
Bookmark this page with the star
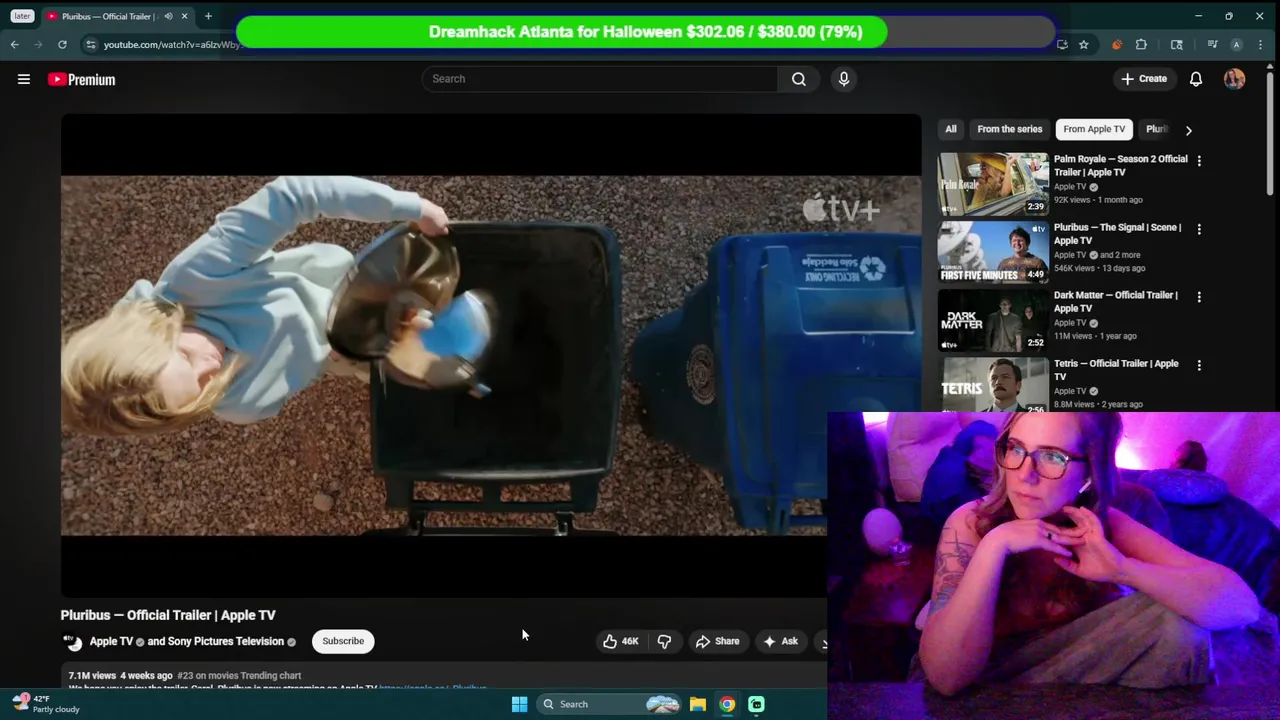[x=1083, y=44]
